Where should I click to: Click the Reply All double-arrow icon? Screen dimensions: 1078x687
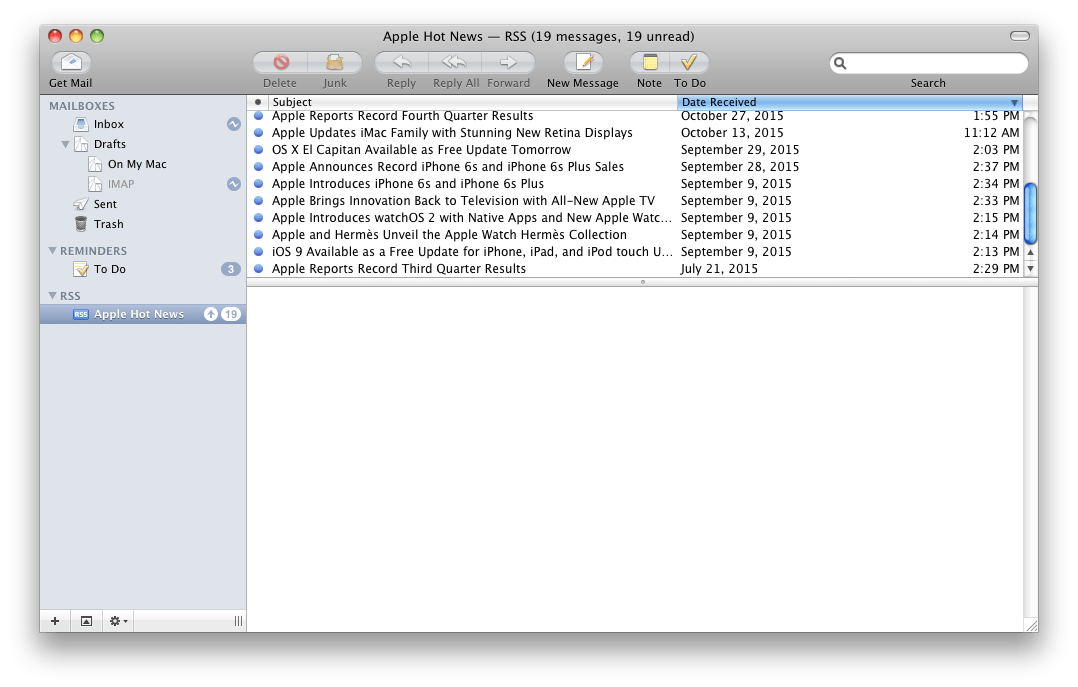click(x=454, y=63)
